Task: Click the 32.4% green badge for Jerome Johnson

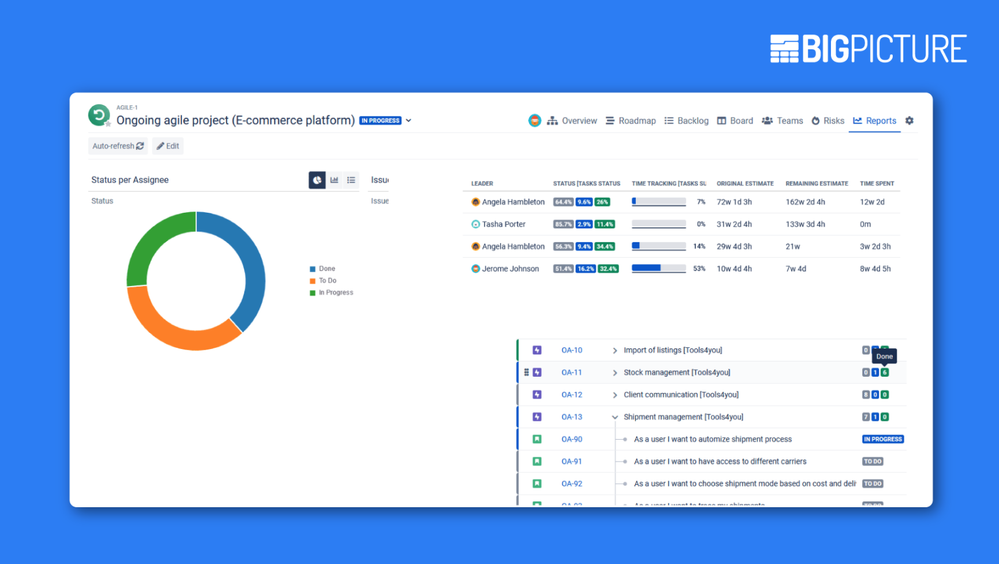Action: (608, 269)
